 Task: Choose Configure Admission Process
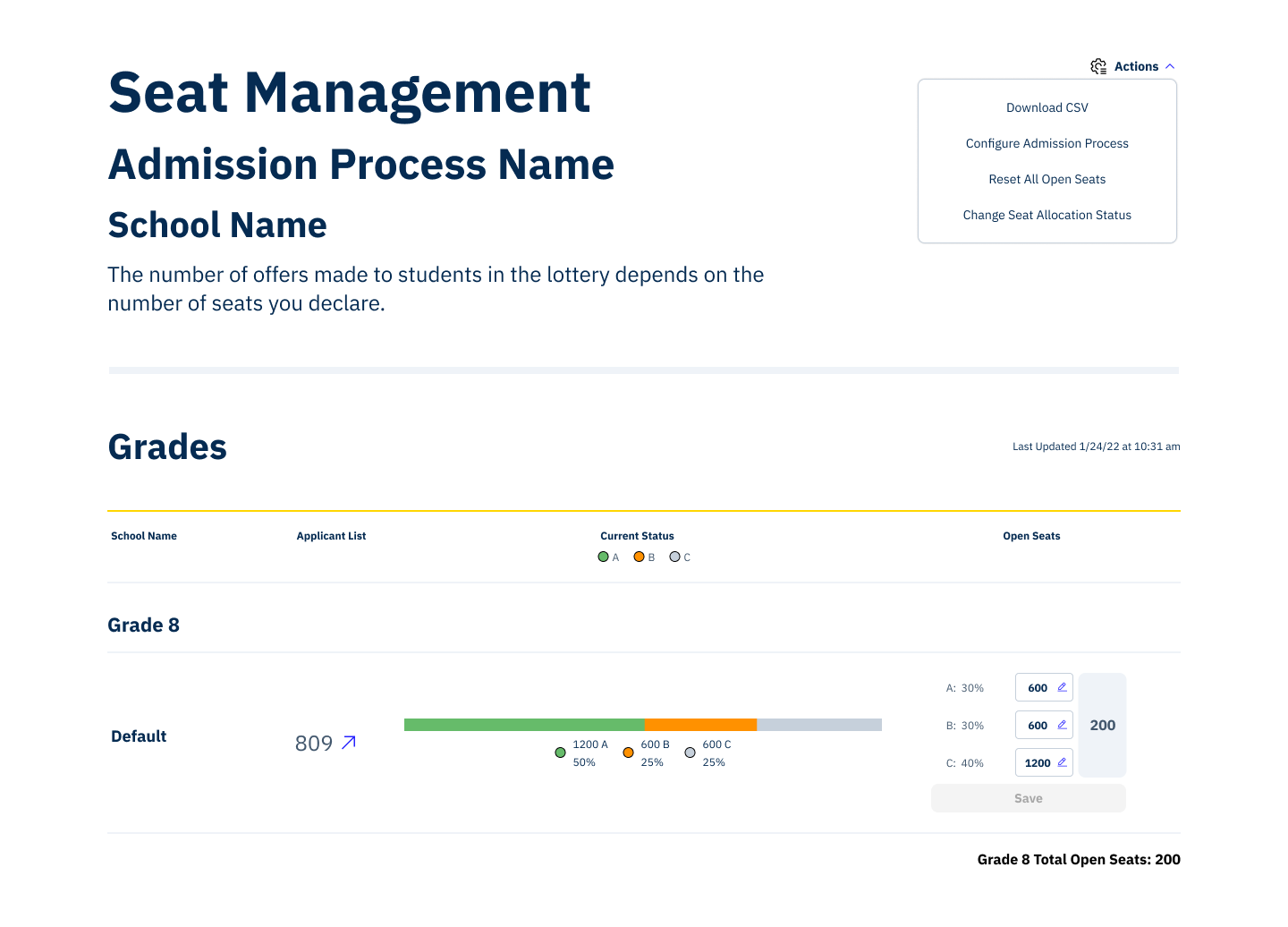pyautogui.click(x=1046, y=143)
